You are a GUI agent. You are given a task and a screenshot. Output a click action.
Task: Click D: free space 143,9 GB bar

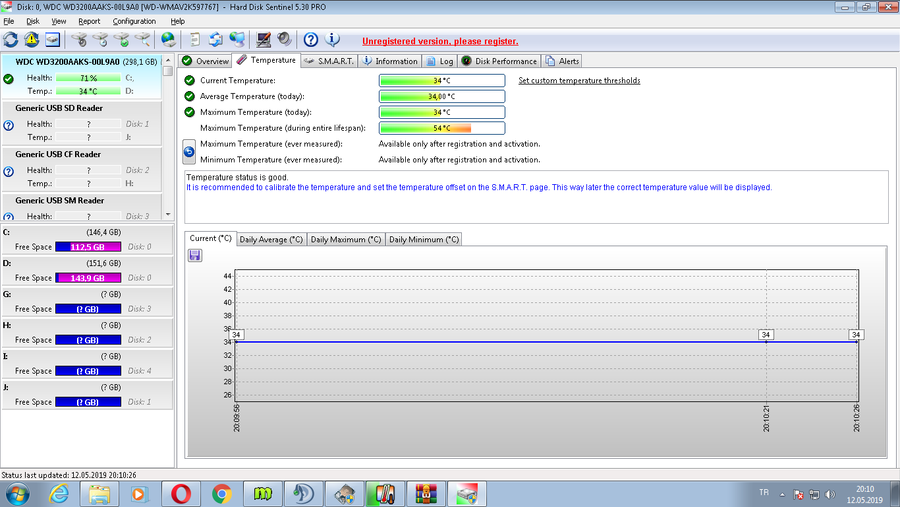[88, 278]
